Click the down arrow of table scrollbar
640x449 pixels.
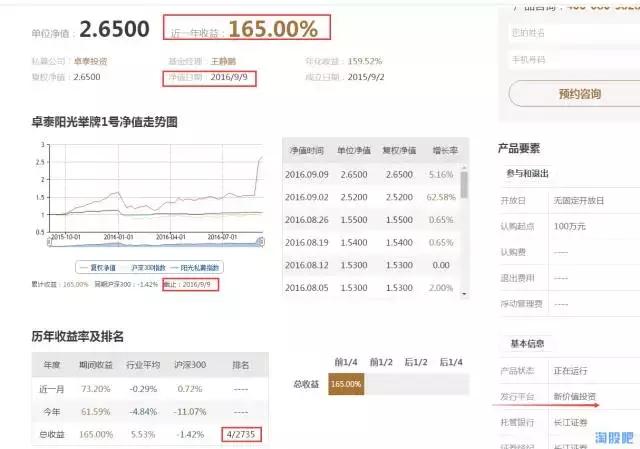[x=464, y=293]
